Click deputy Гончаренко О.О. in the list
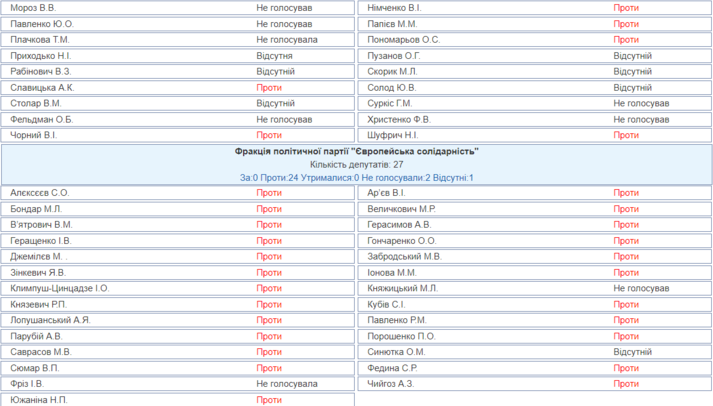This screenshot has width=713, height=406. [402, 241]
